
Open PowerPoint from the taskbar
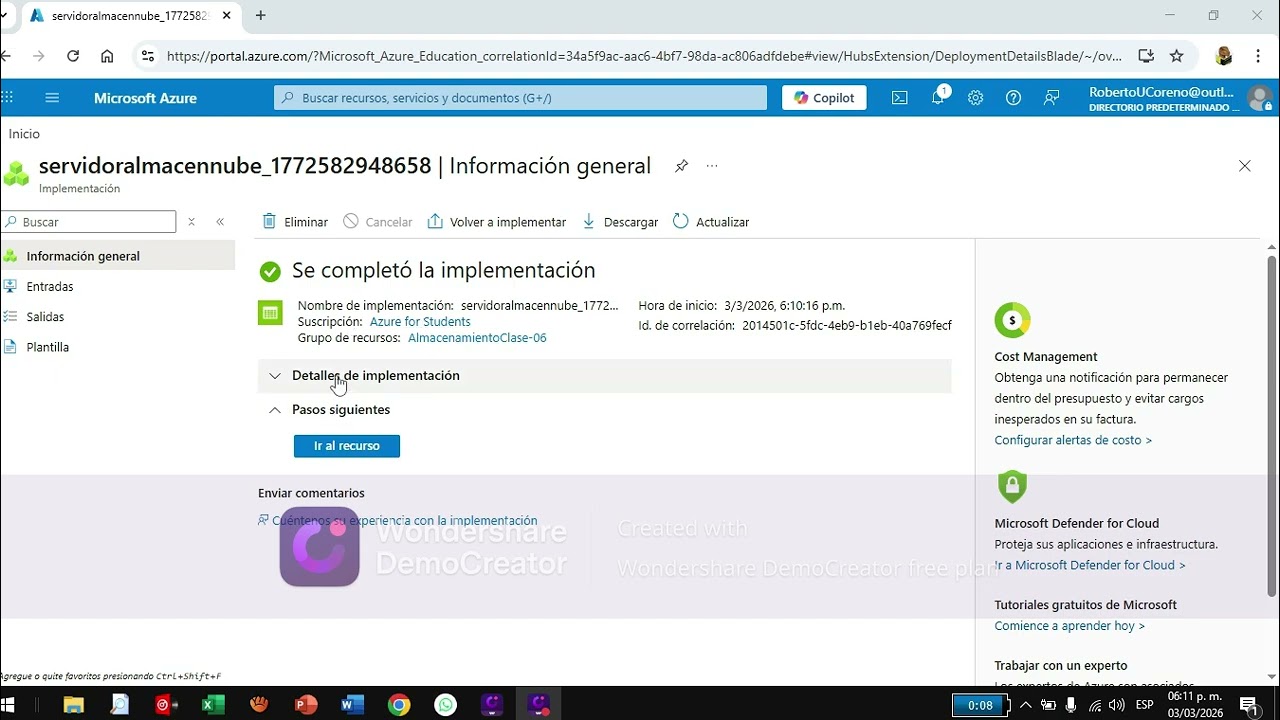tap(306, 705)
